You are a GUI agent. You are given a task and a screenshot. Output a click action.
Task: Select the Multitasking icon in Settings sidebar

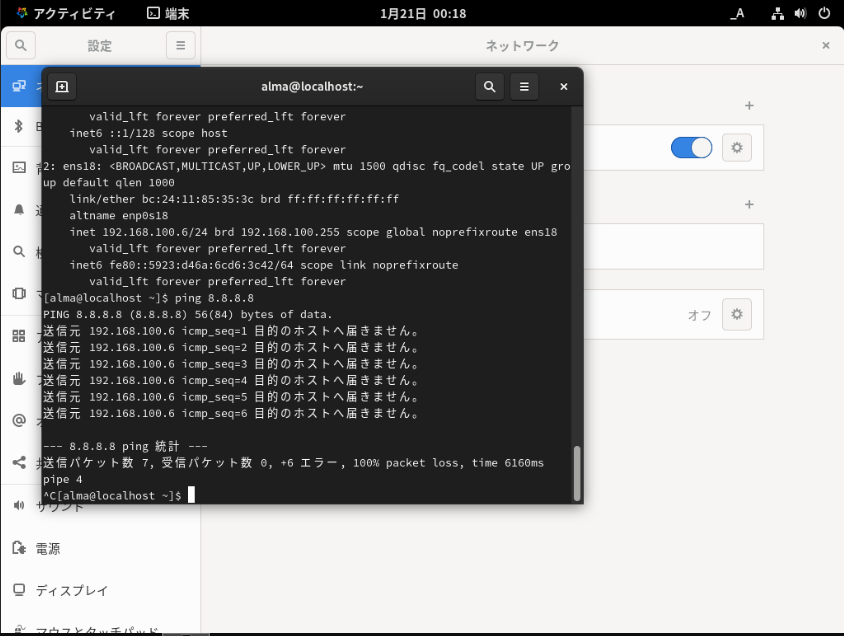click(19, 293)
